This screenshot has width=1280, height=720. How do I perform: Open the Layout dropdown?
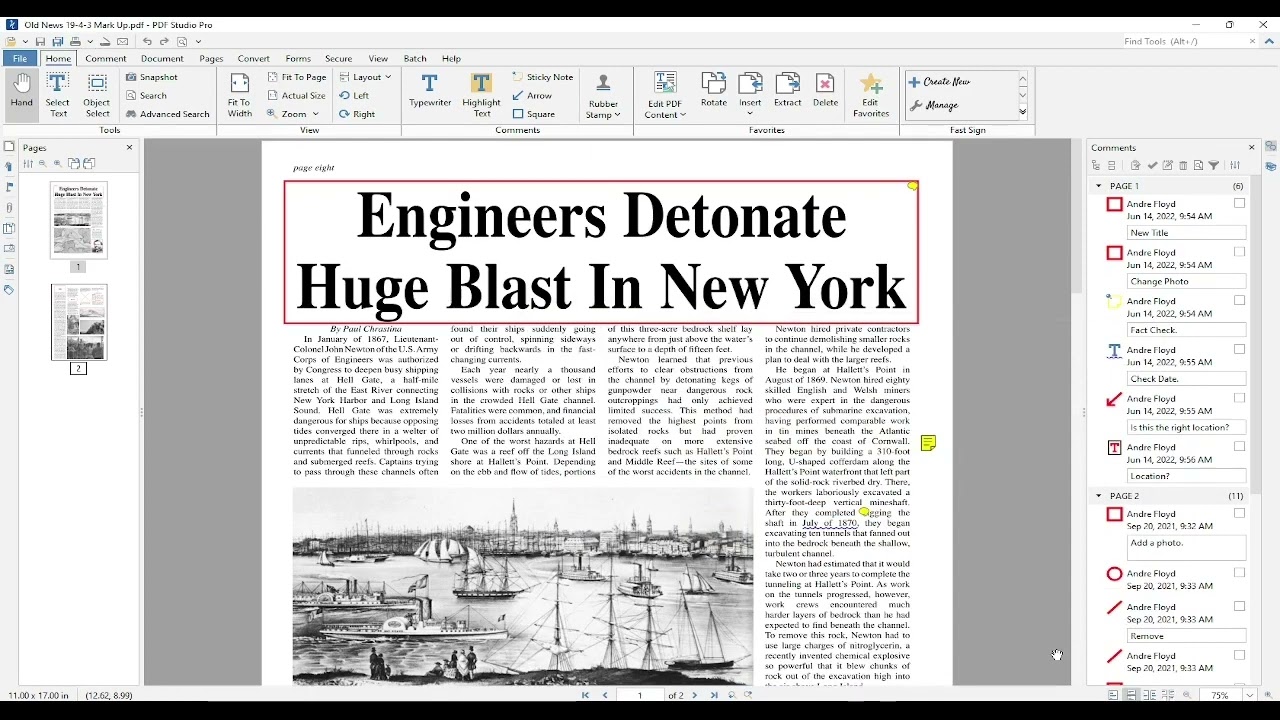click(x=365, y=77)
